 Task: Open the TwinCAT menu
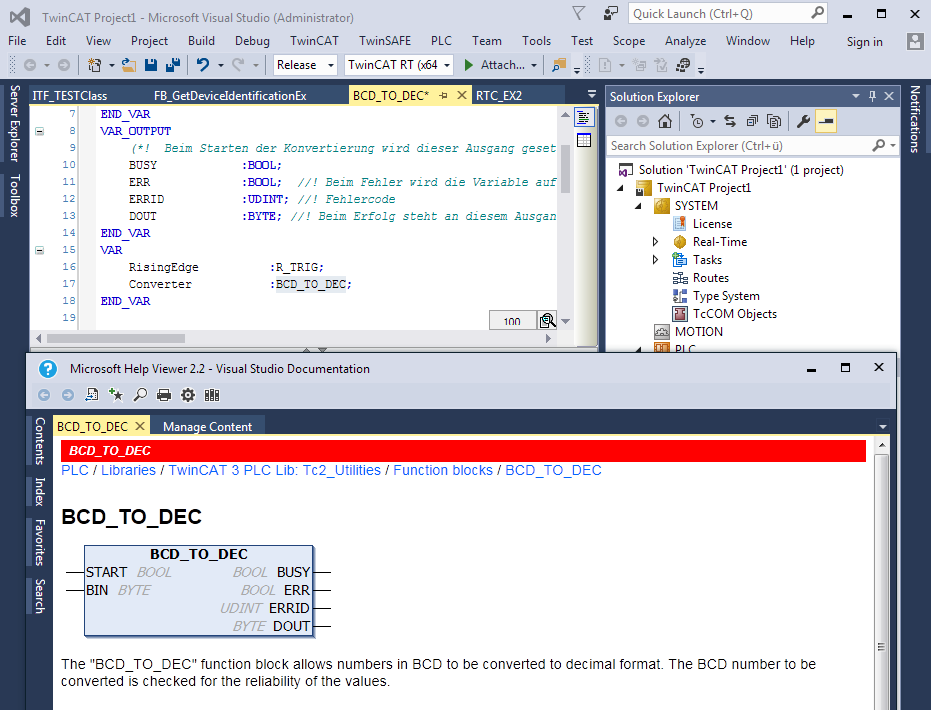(x=314, y=41)
